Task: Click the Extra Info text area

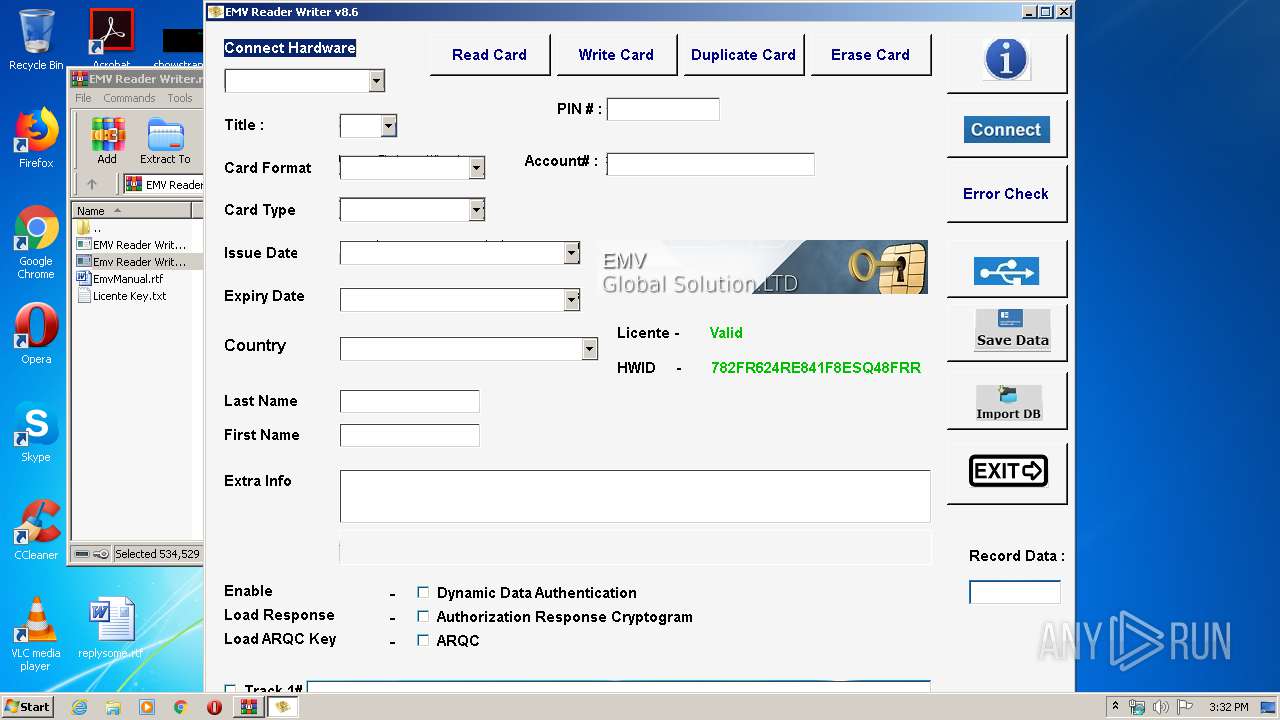Action: pos(635,496)
